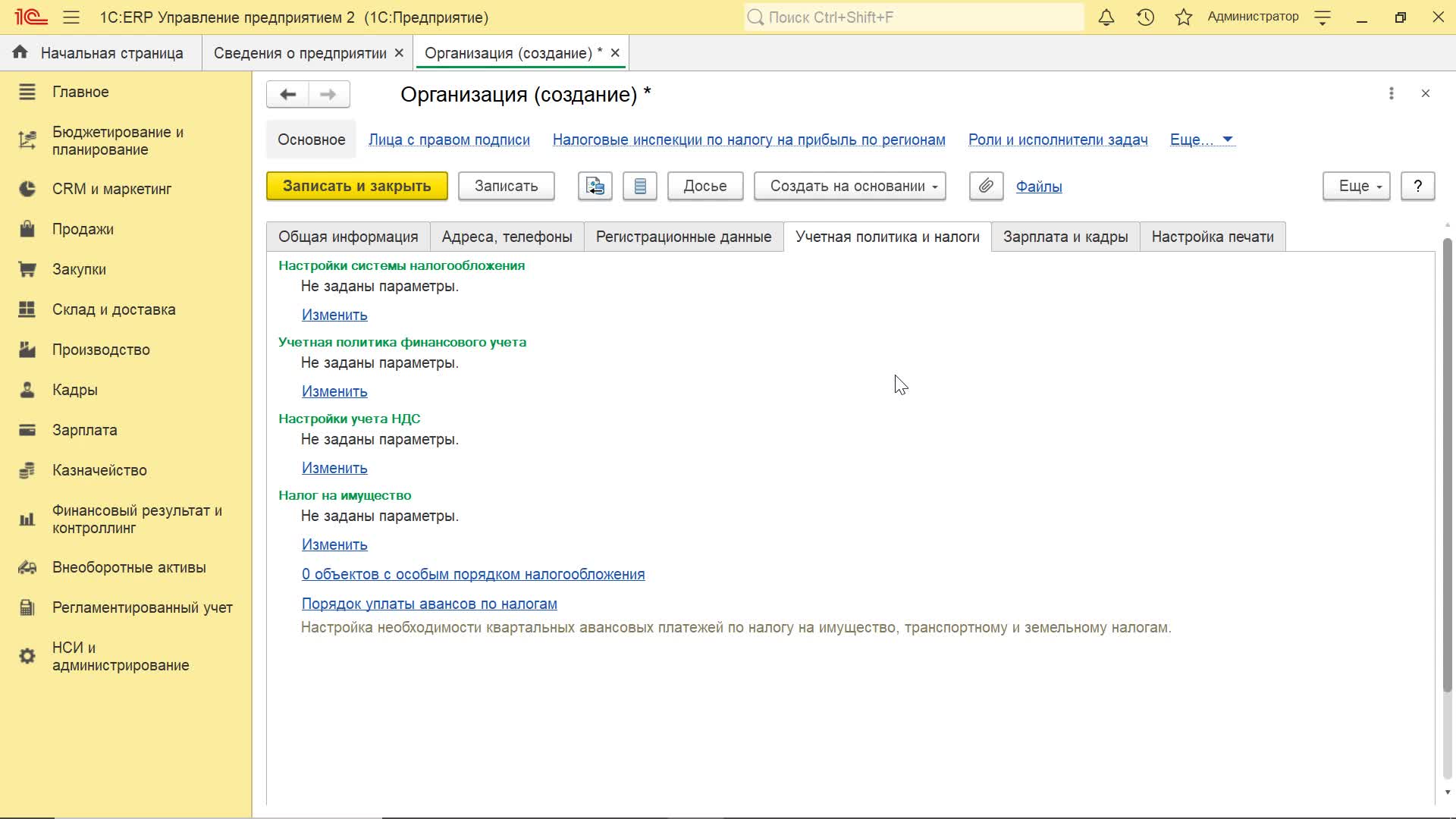Screen dimensions: 1456x819
Task: Click the Администратор user name
Action: (1253, 17)
